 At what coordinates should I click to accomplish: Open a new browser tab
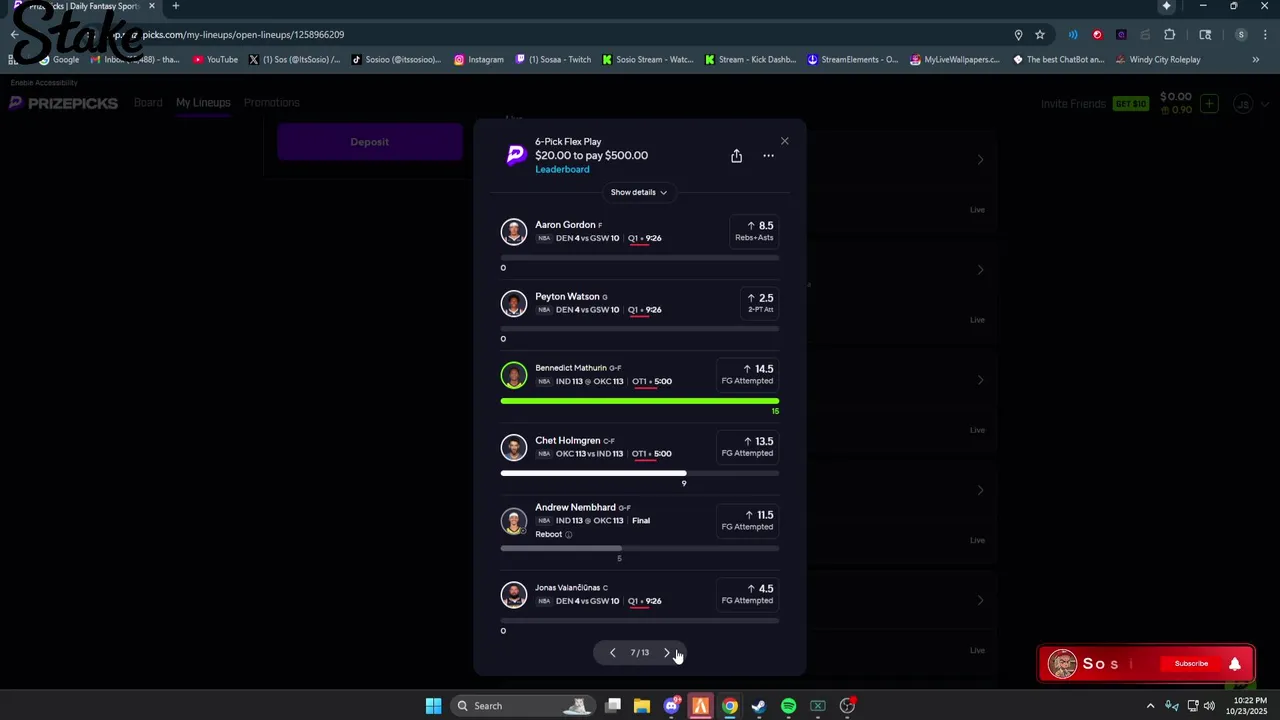(175, 6)
